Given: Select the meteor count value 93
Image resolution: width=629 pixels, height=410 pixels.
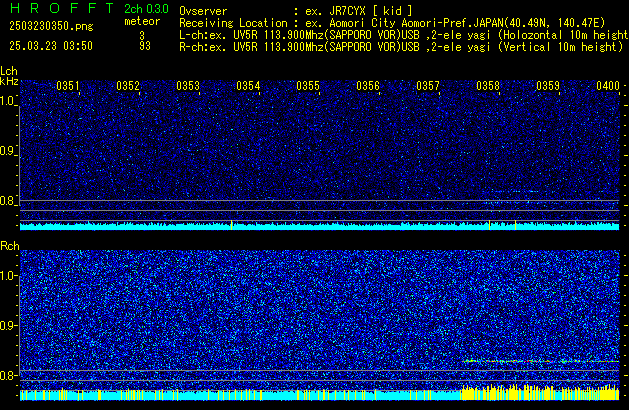Looking at the screenshot, I should pyautogui.click(x=145, y=46).
